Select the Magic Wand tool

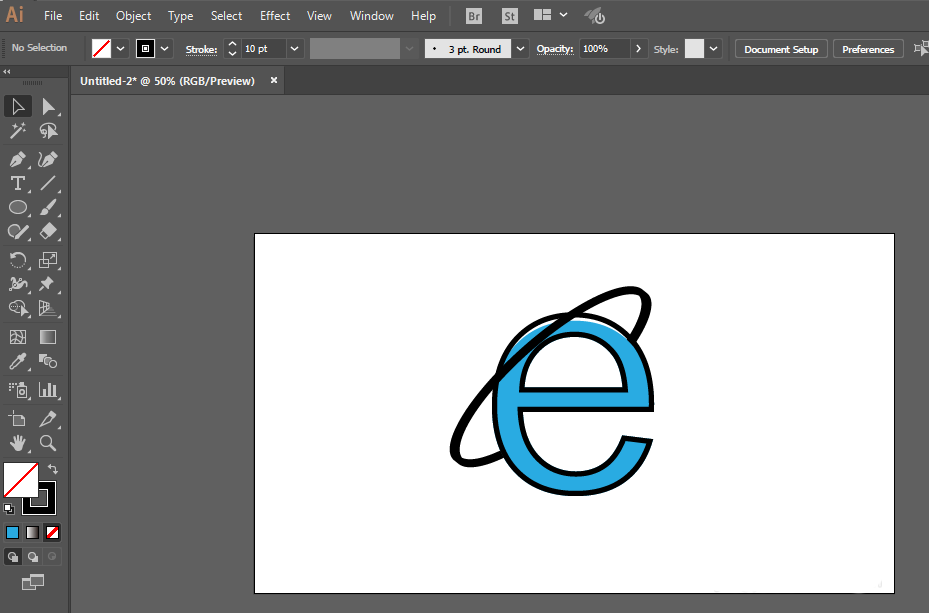[18, 130]
